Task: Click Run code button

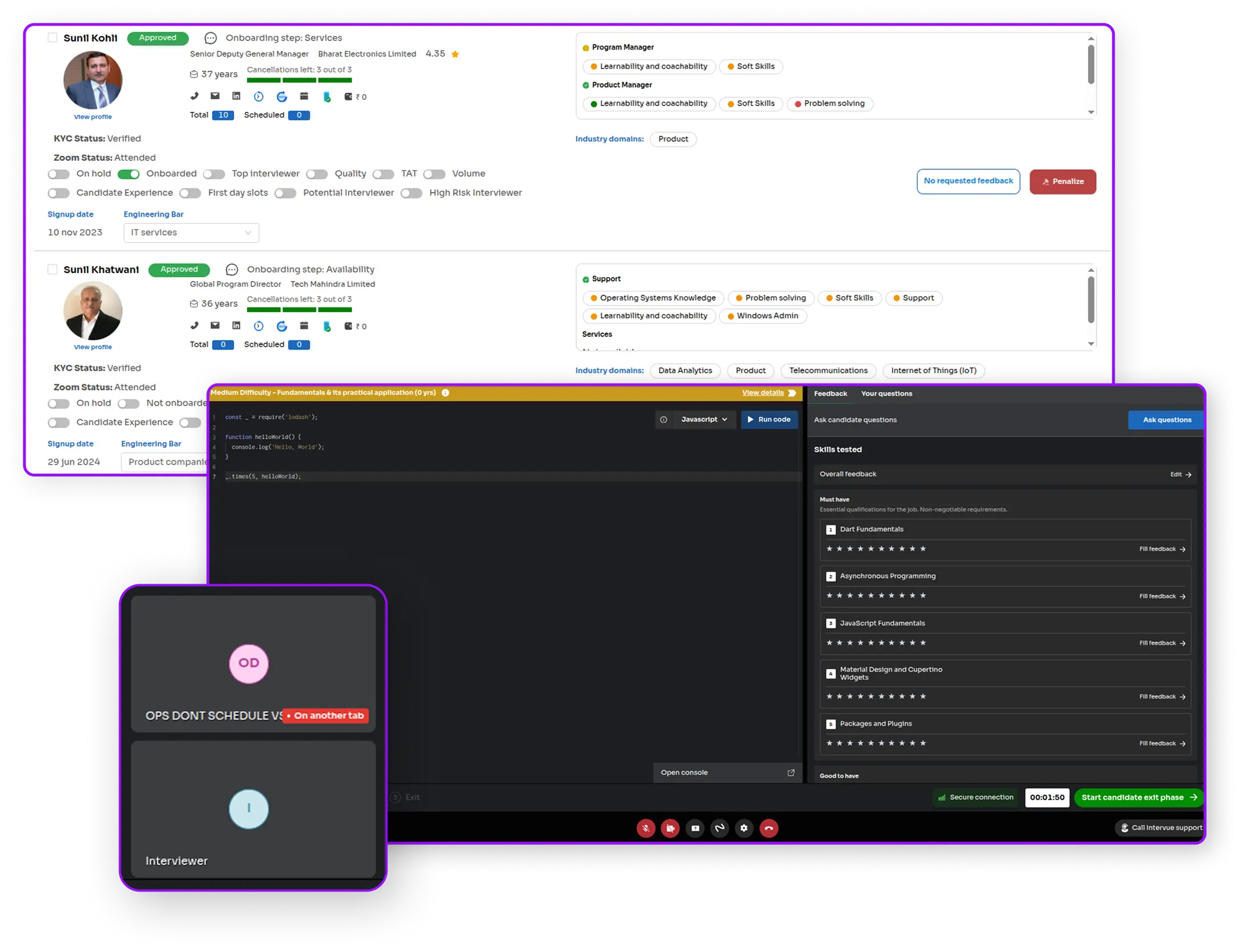Action: 769,420
